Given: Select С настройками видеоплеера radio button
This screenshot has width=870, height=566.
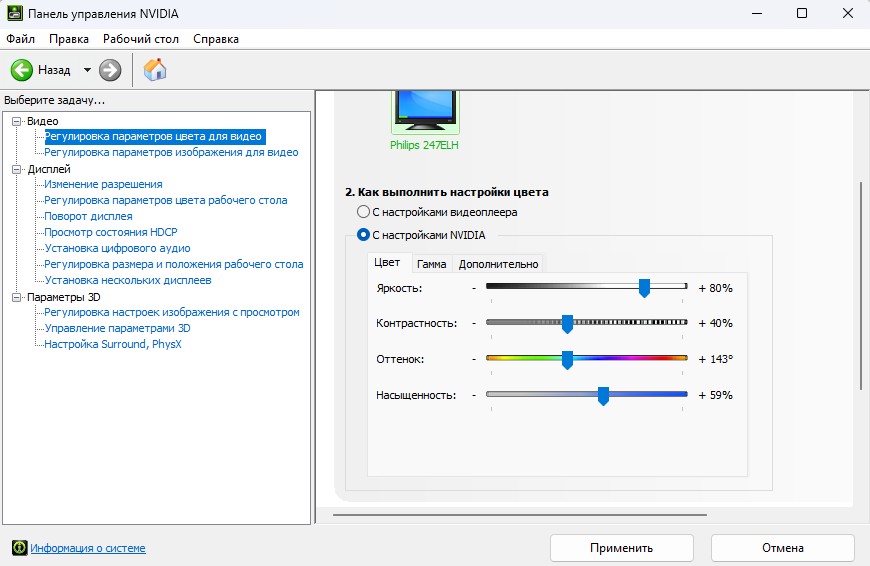Looking at the screenshot, I should click(x=363, y=212).
